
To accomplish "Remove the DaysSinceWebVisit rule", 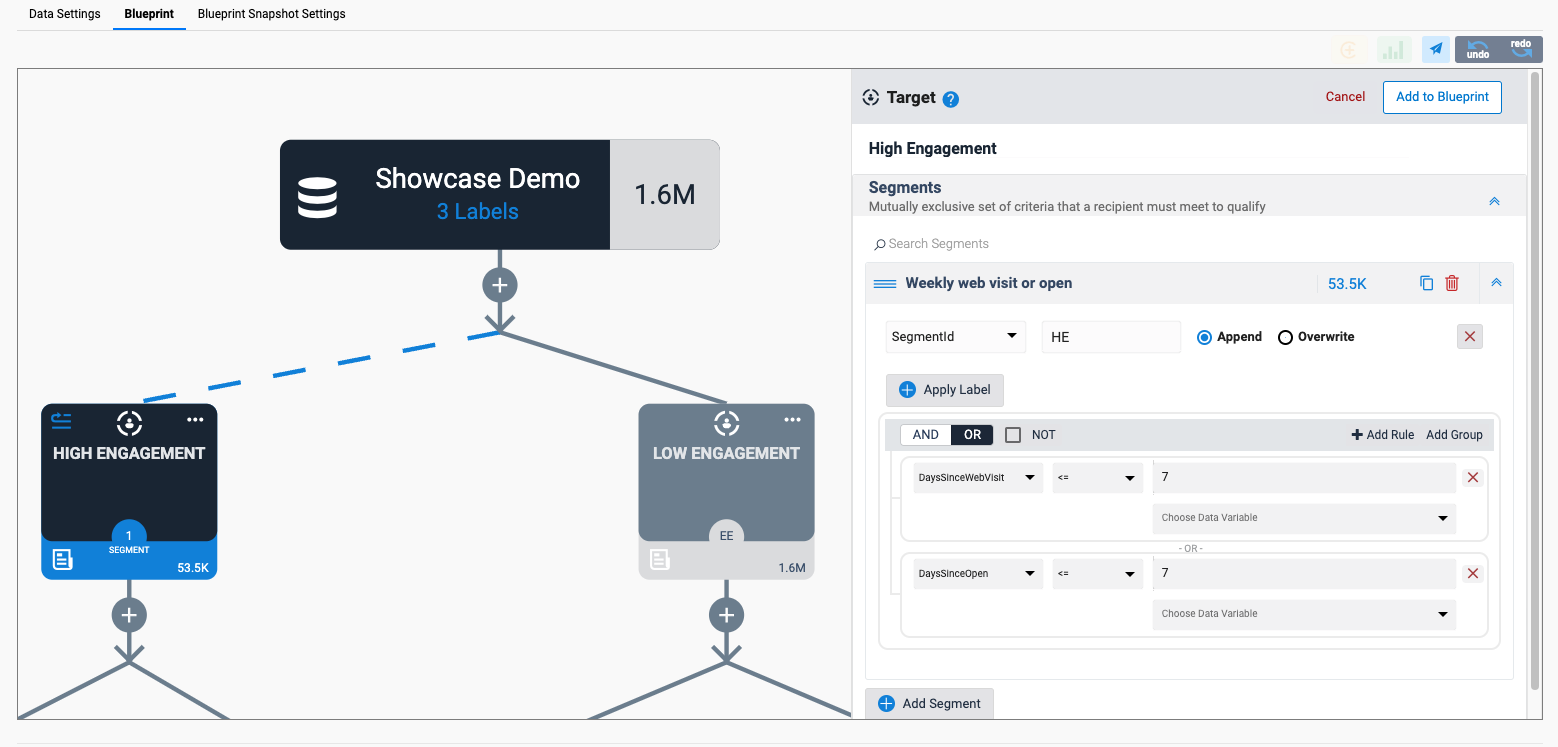I will pos(1472,478).
